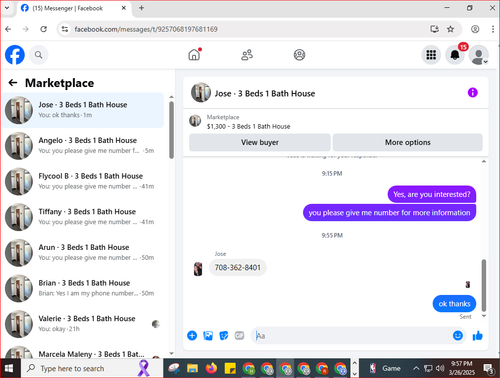The width and height of the screenshot is (500, 378).
Task: Go to the Home feed icon
Action: (x=194, y=55)
